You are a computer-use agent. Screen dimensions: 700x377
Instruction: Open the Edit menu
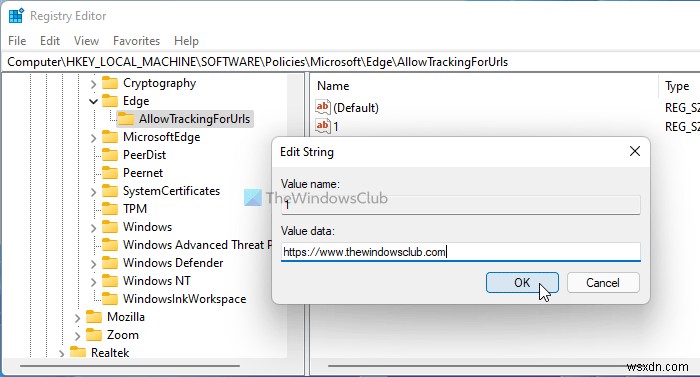coord(50,41)
